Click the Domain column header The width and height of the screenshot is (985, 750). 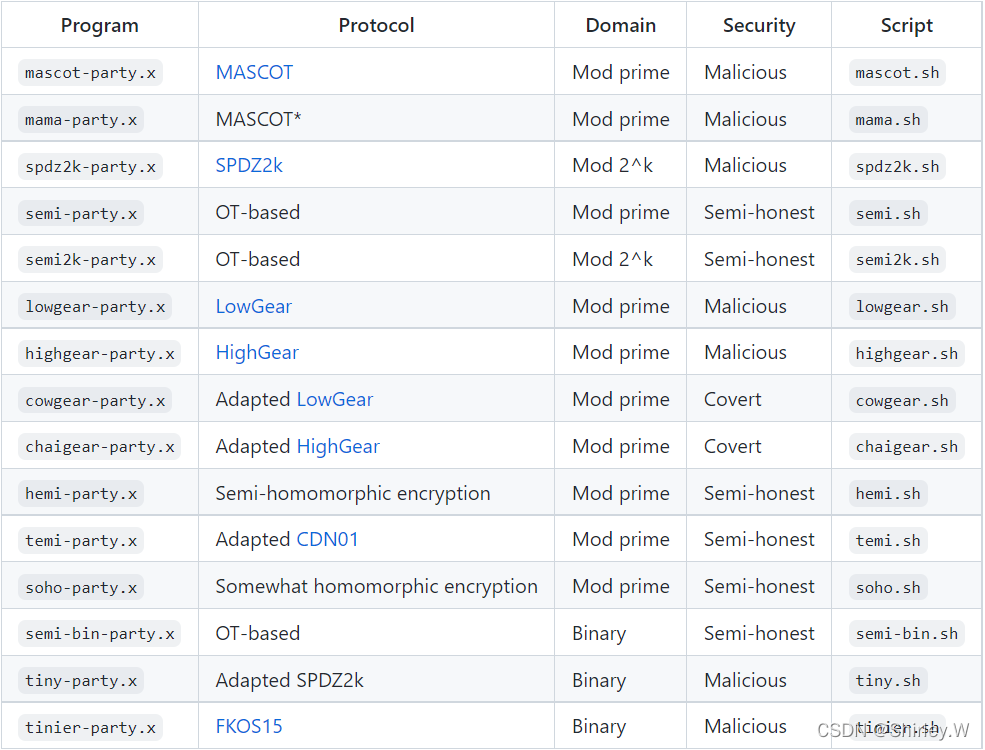click(x=620, y=25)
